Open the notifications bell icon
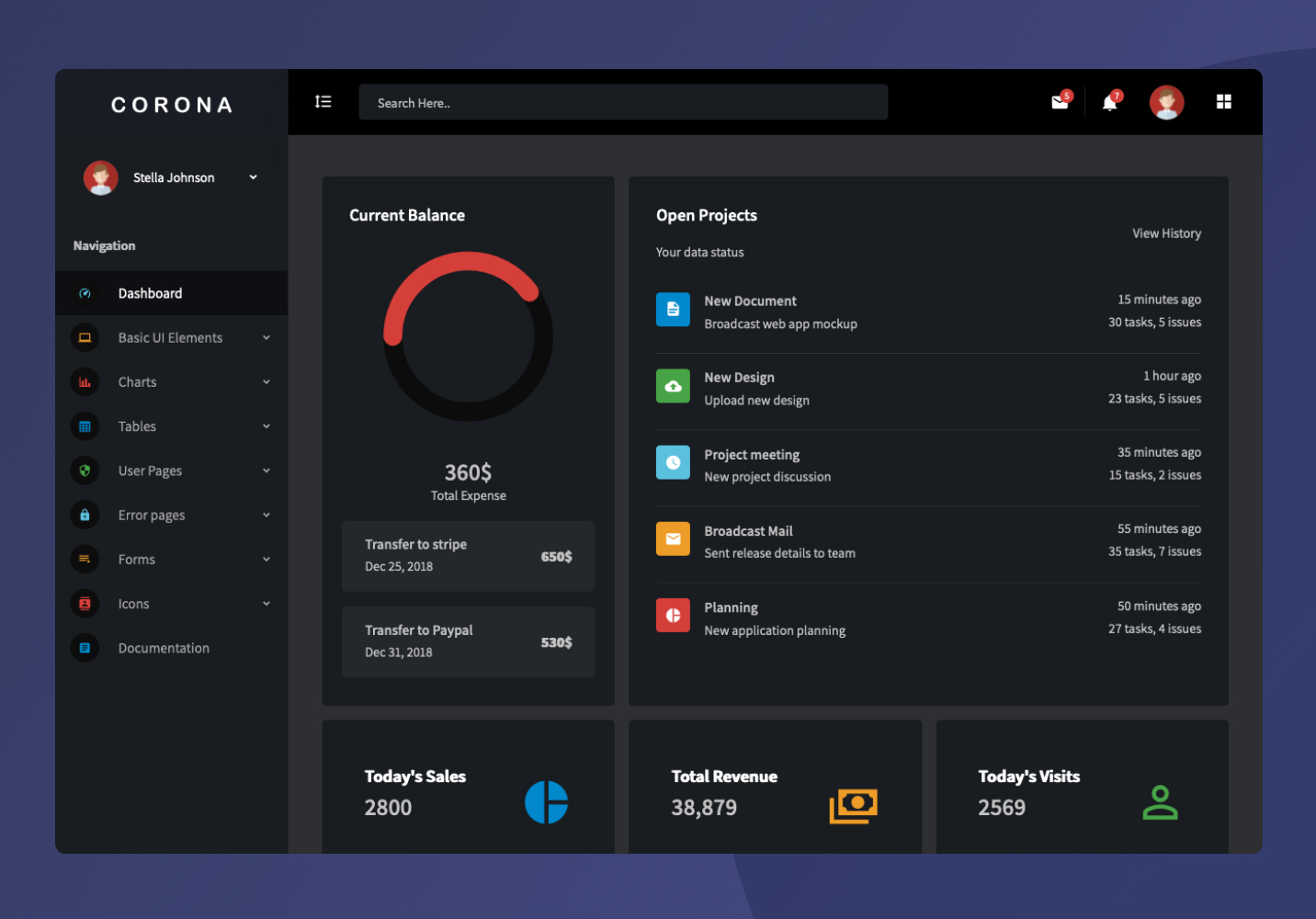The width and height of the screenshot is (1316, 919). click(1110, 103)
